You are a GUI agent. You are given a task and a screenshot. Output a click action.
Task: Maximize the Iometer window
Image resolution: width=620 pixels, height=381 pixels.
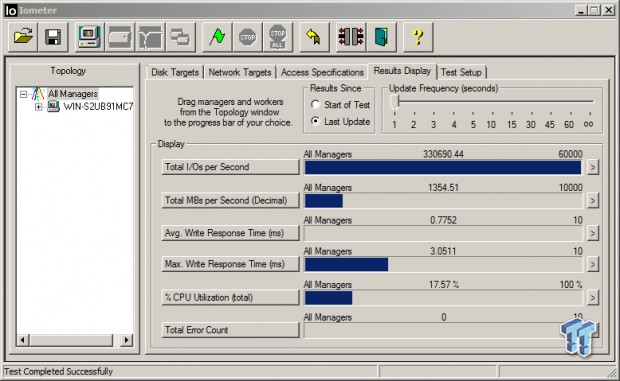click(x=594, y=10)
